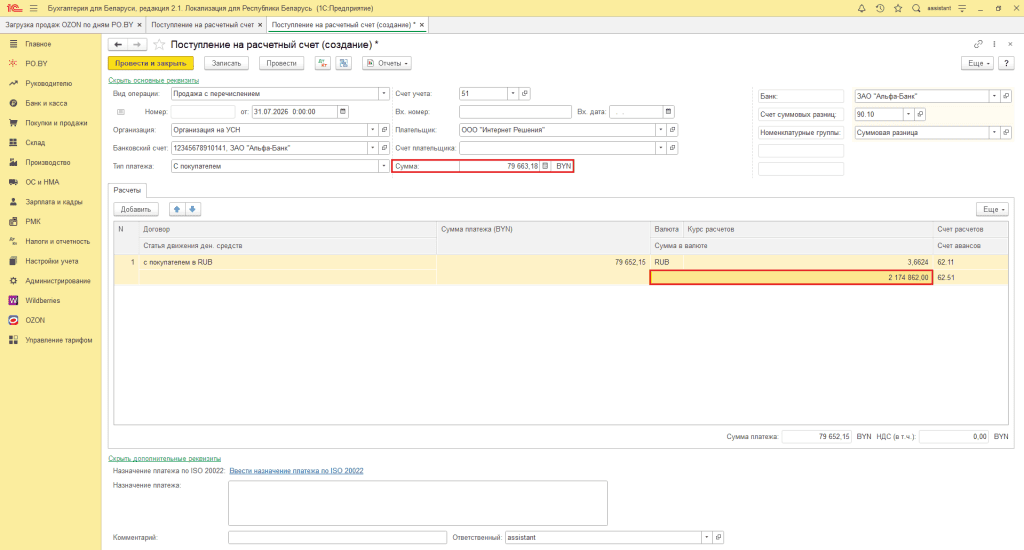This screenshot has height=550, width=1024.
Task: Expand Тип платежа dropdown
Action: 383,167
